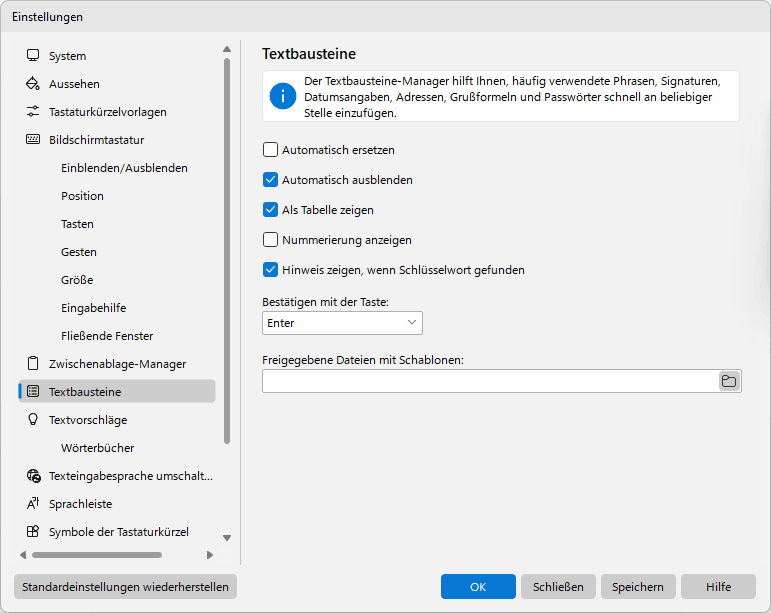This screenshot has width=771, height=613.
Task: Click the Textbausteine list icon
Action: 33,392
